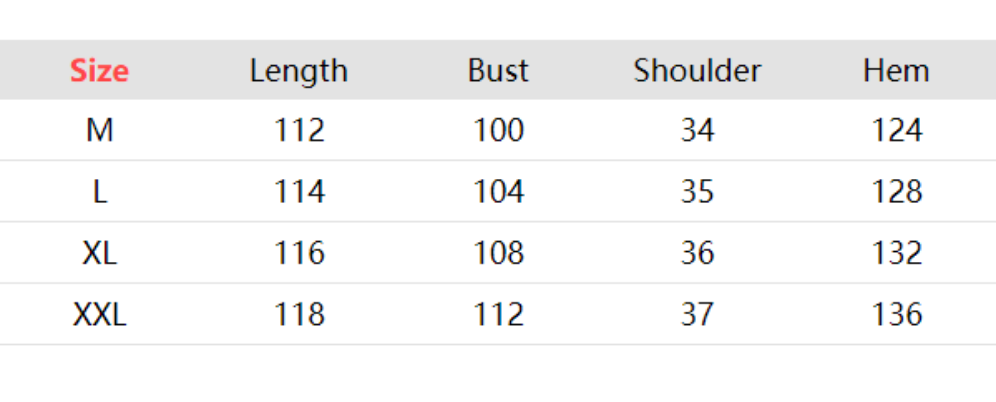This screenshot has height=402, width=996.
Task: Click the Shoulder value 36
Action: [x=697, y=253]
